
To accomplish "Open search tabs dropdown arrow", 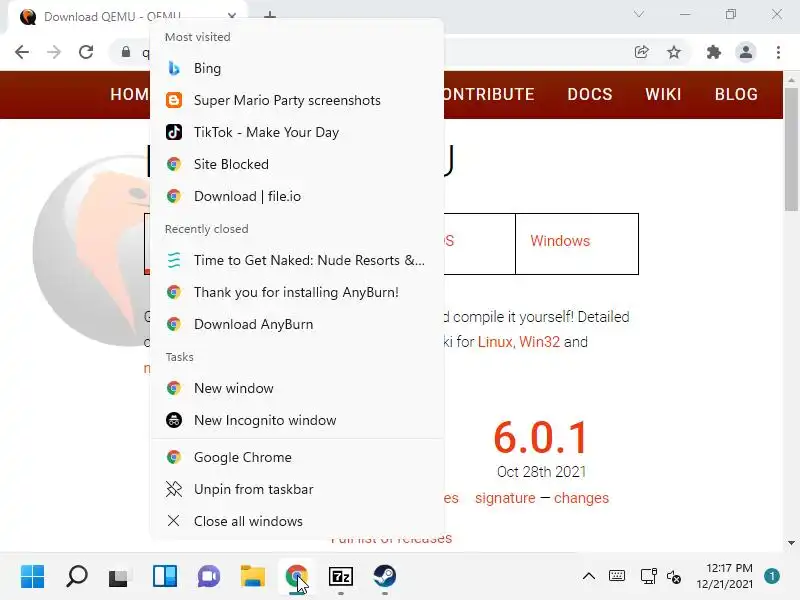I will point(639,14).
